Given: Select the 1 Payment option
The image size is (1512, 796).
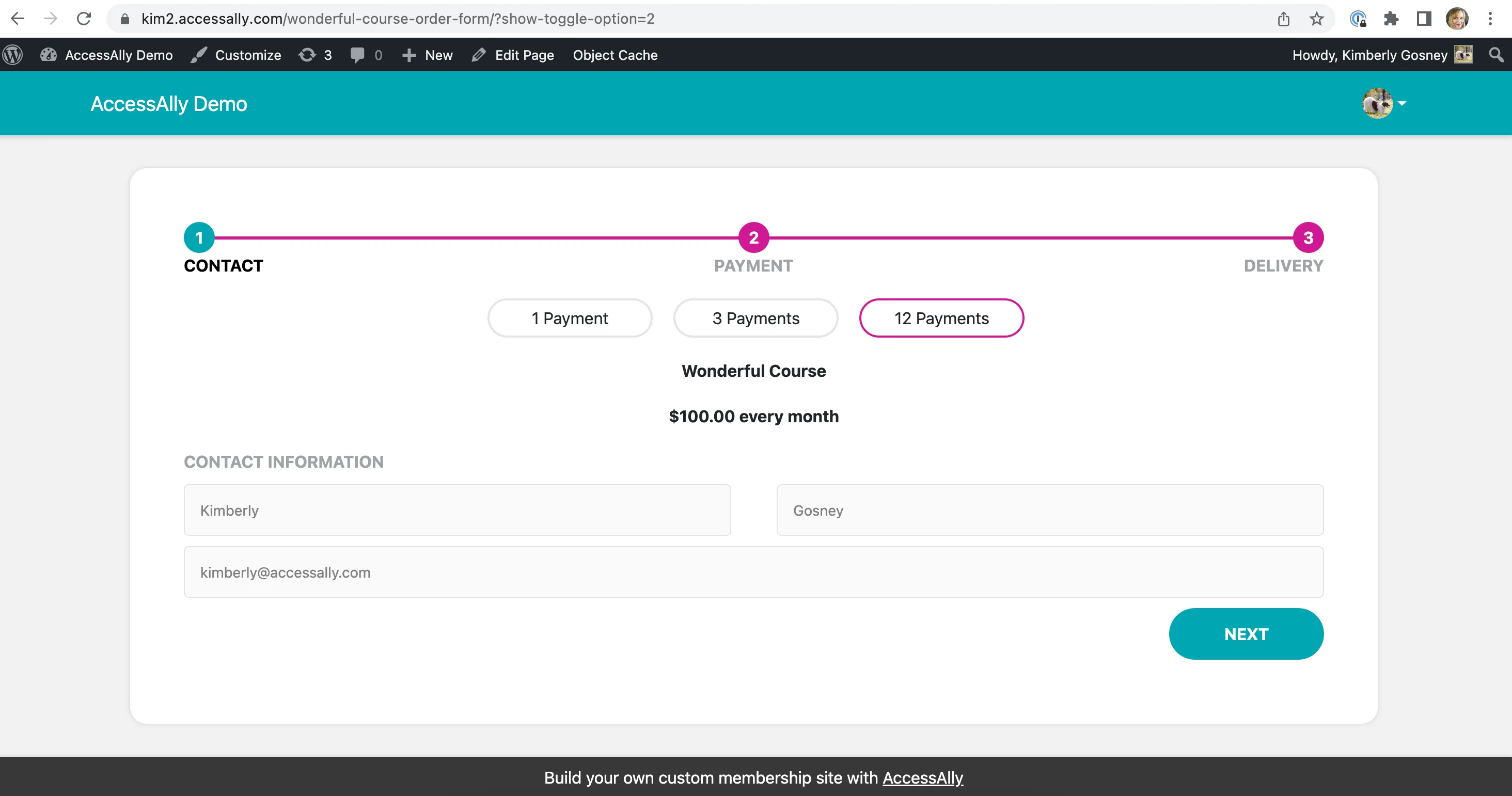Looking at the screenshot, I should coord(570,318).
